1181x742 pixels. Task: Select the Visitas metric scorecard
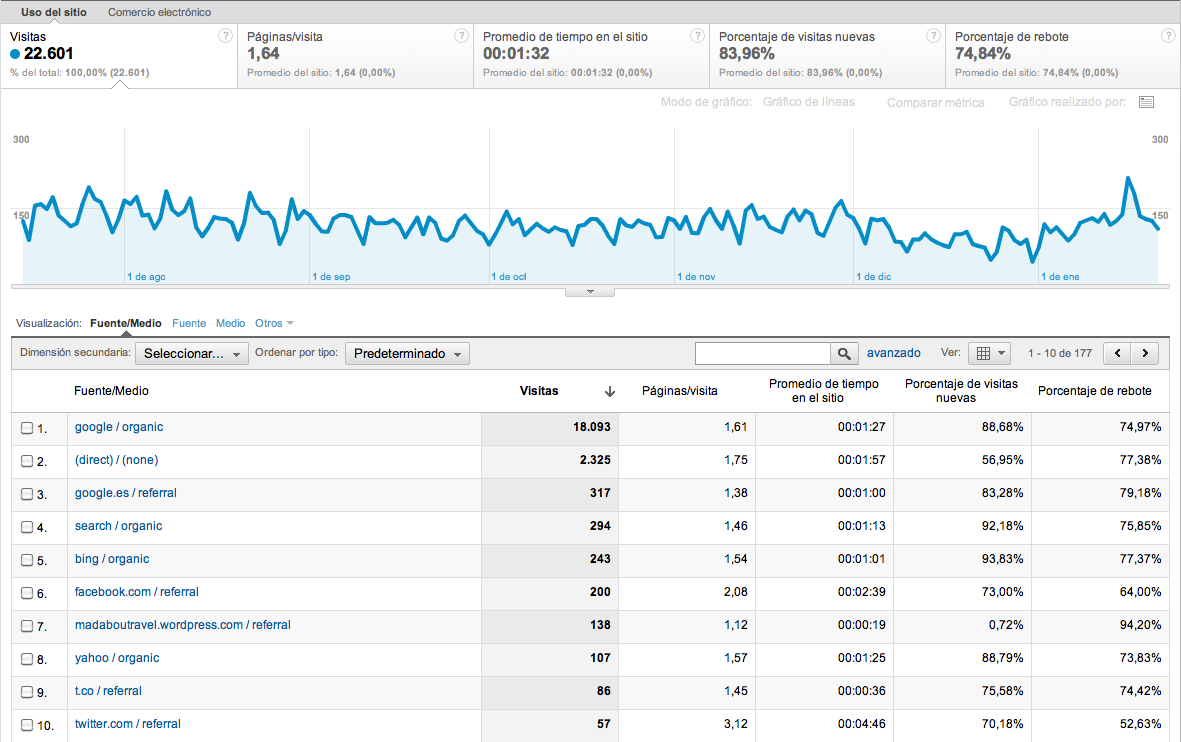pos(119,56)
